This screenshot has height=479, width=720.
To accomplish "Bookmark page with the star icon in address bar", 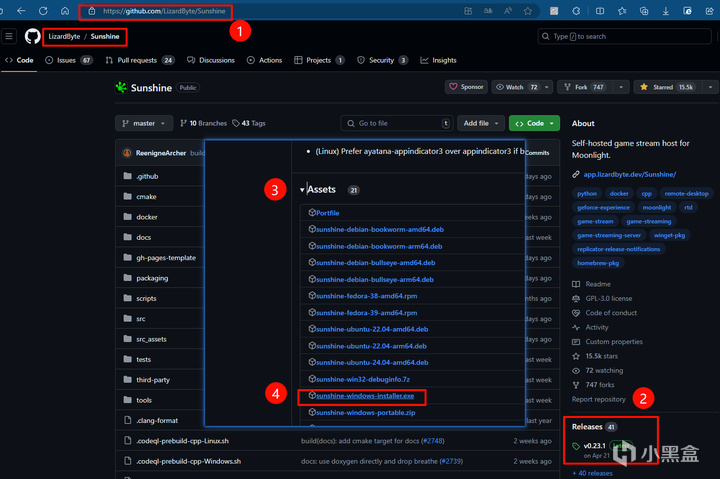I will pos(528,11).
